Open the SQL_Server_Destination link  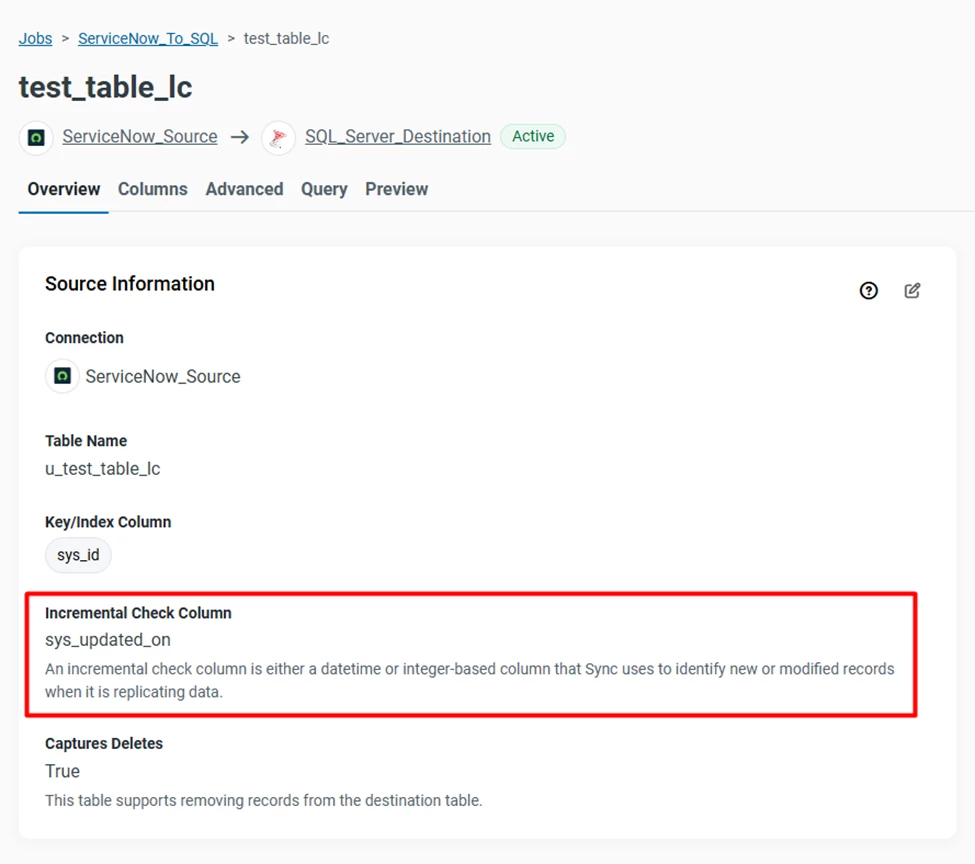coord(398,136)
